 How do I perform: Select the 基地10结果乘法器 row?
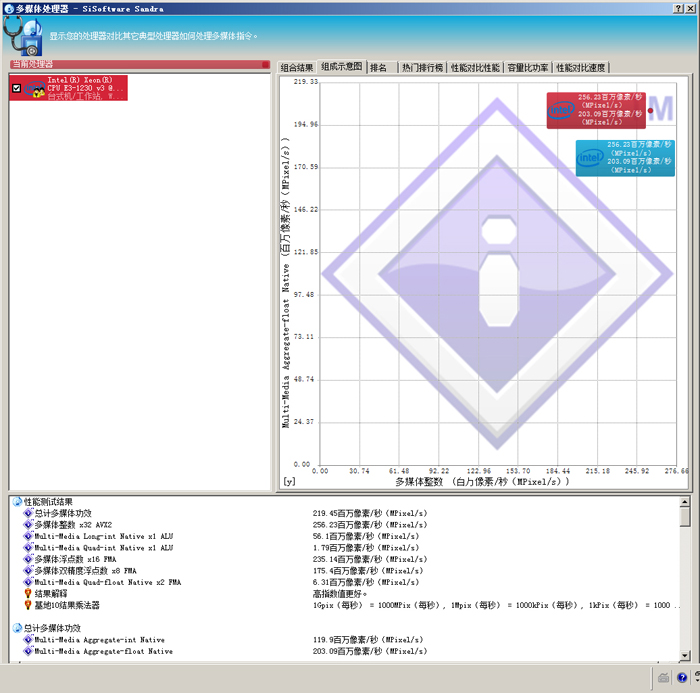point(346,605)
